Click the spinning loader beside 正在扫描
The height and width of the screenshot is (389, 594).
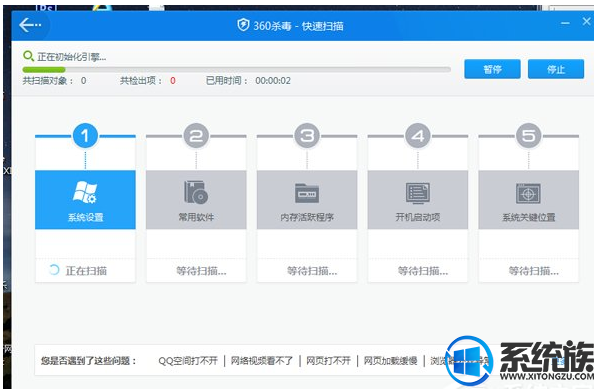[54, 270]
